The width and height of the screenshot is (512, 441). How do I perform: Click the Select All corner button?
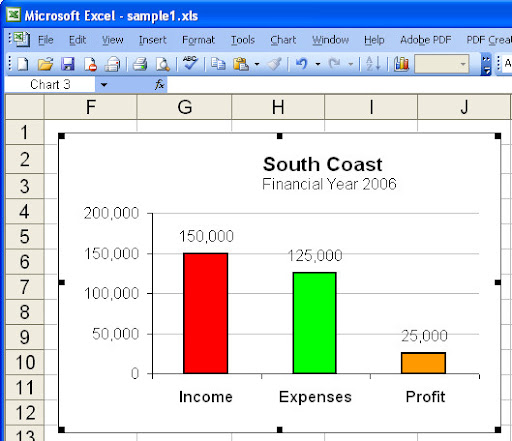[24, 107]
